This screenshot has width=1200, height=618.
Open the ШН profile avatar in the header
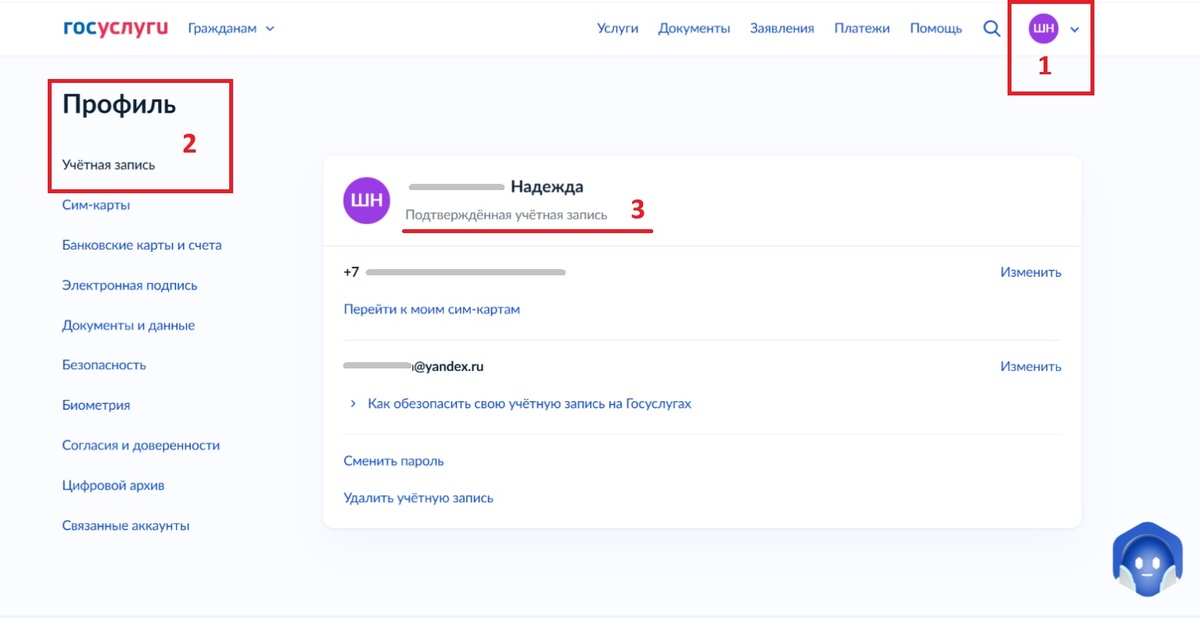(1042, 29)
